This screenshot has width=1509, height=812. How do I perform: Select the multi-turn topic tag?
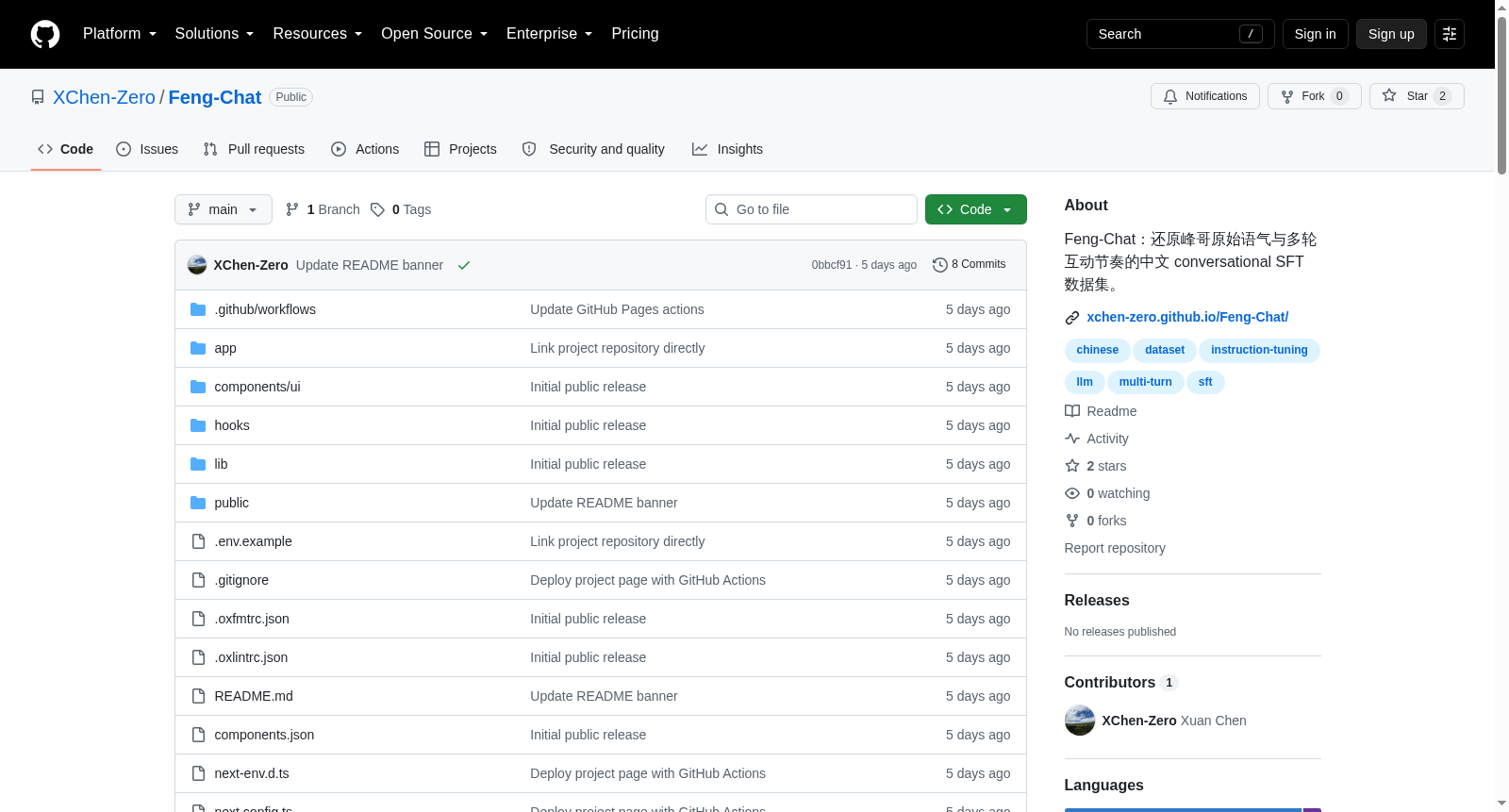(1145, 382)
